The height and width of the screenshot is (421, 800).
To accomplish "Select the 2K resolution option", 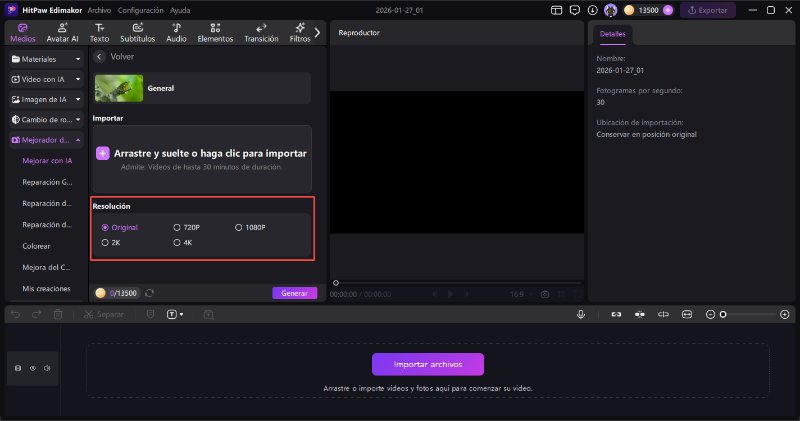I will pos(111,243).
